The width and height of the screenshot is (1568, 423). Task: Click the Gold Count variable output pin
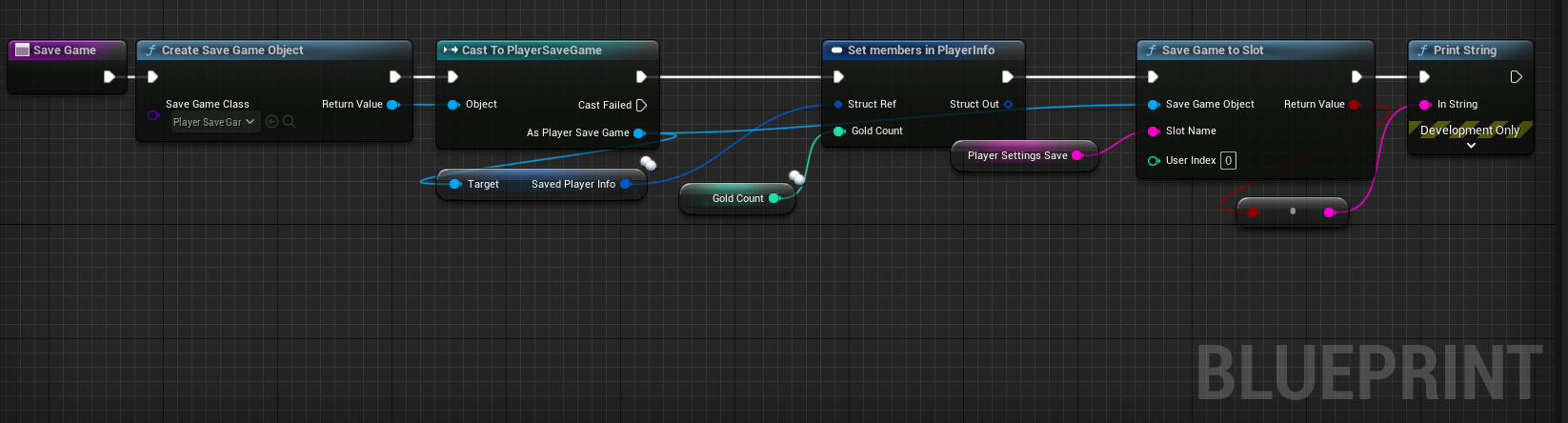tap(774, 198)
